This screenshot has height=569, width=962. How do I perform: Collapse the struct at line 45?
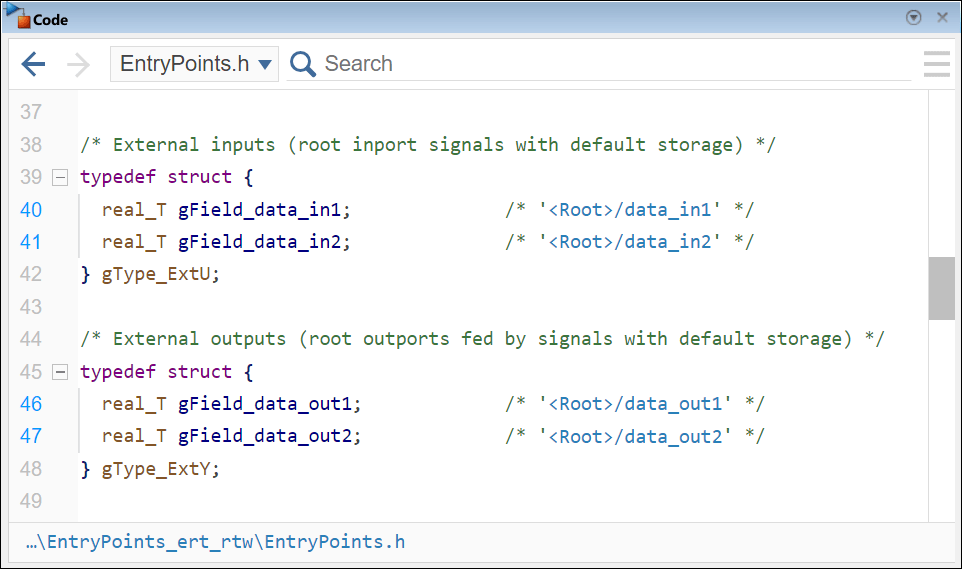tap(60, 372)
